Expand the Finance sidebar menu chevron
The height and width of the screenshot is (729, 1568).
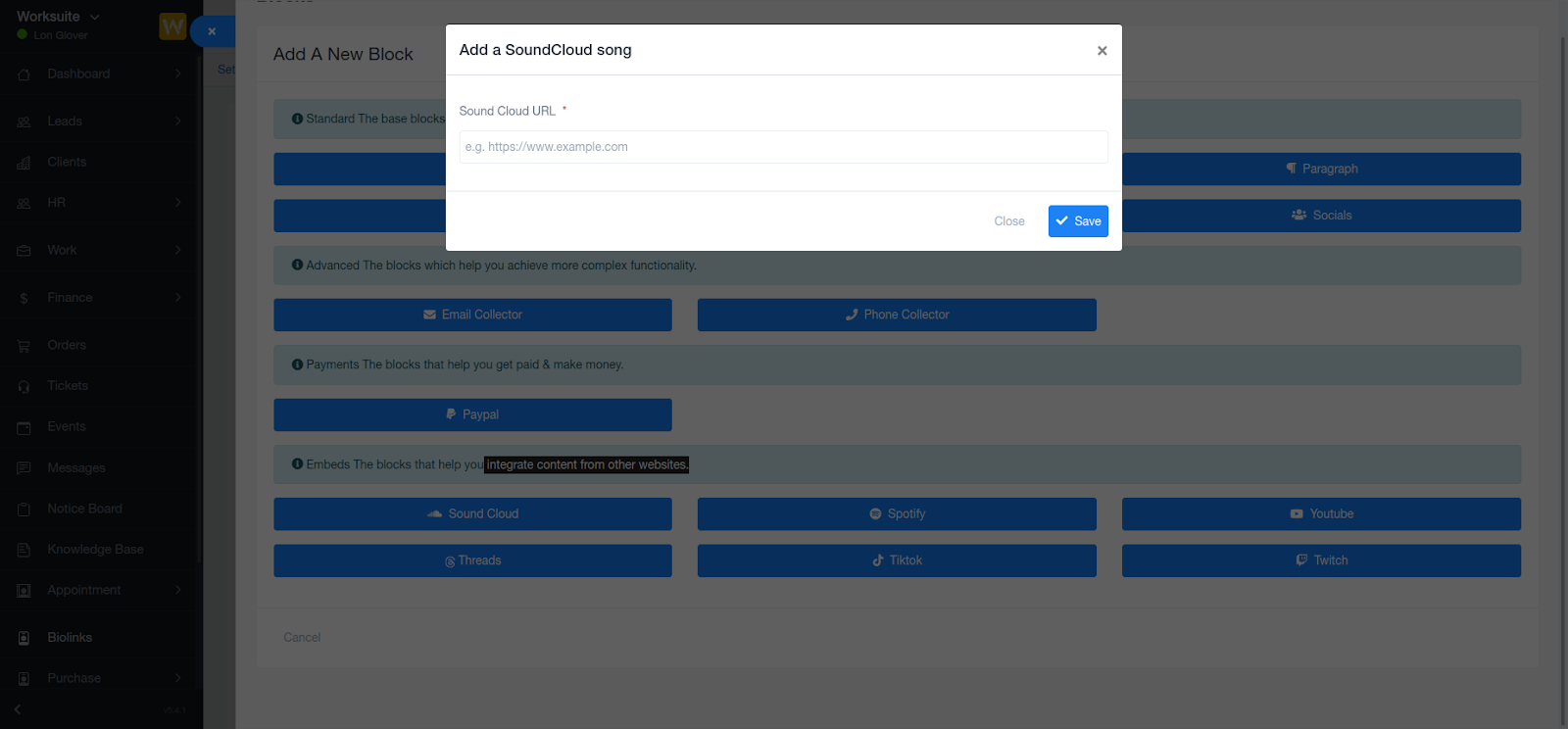(177, 298)
